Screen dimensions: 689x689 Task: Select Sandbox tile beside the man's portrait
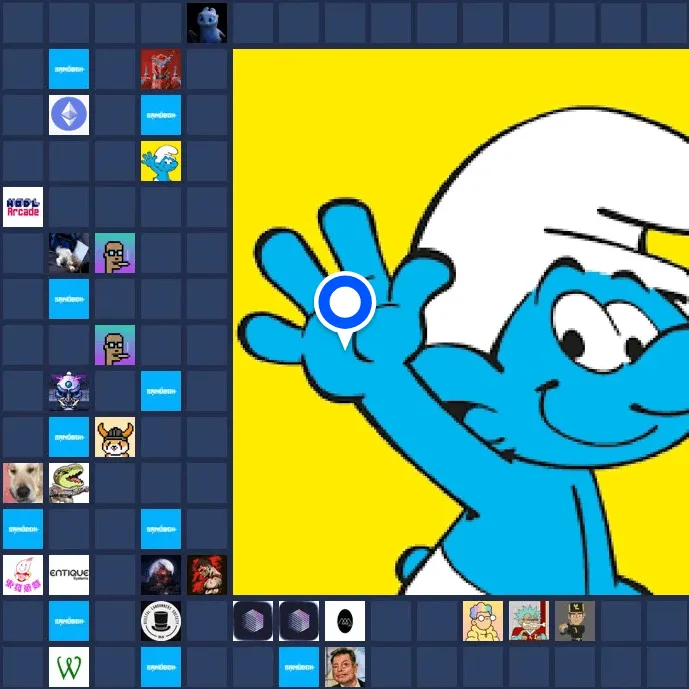pyautogui.click(x=299, y=667)
